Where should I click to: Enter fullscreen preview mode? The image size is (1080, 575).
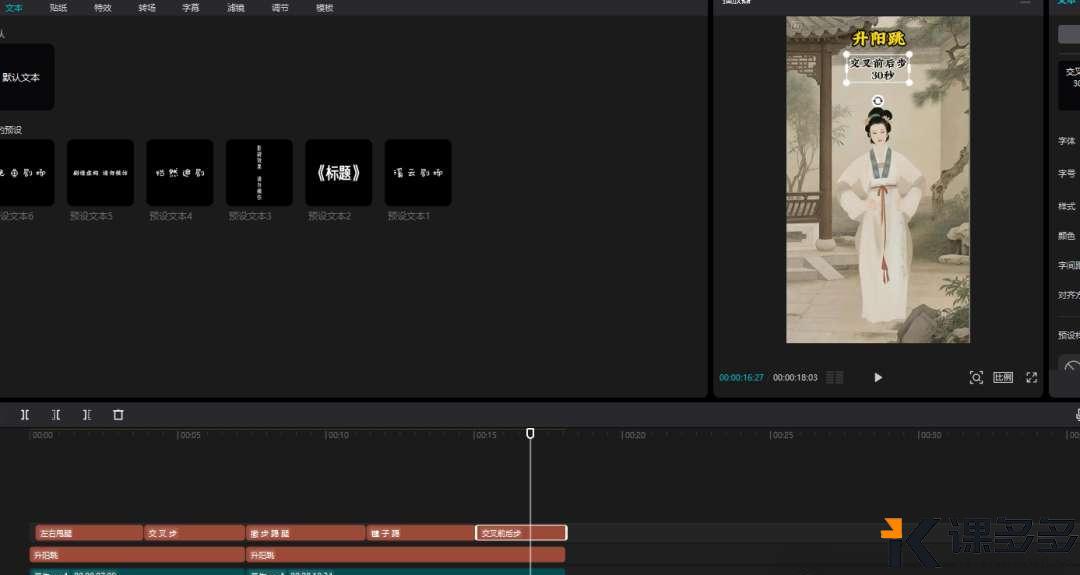pyautogui.click(x=1031, y=377)
